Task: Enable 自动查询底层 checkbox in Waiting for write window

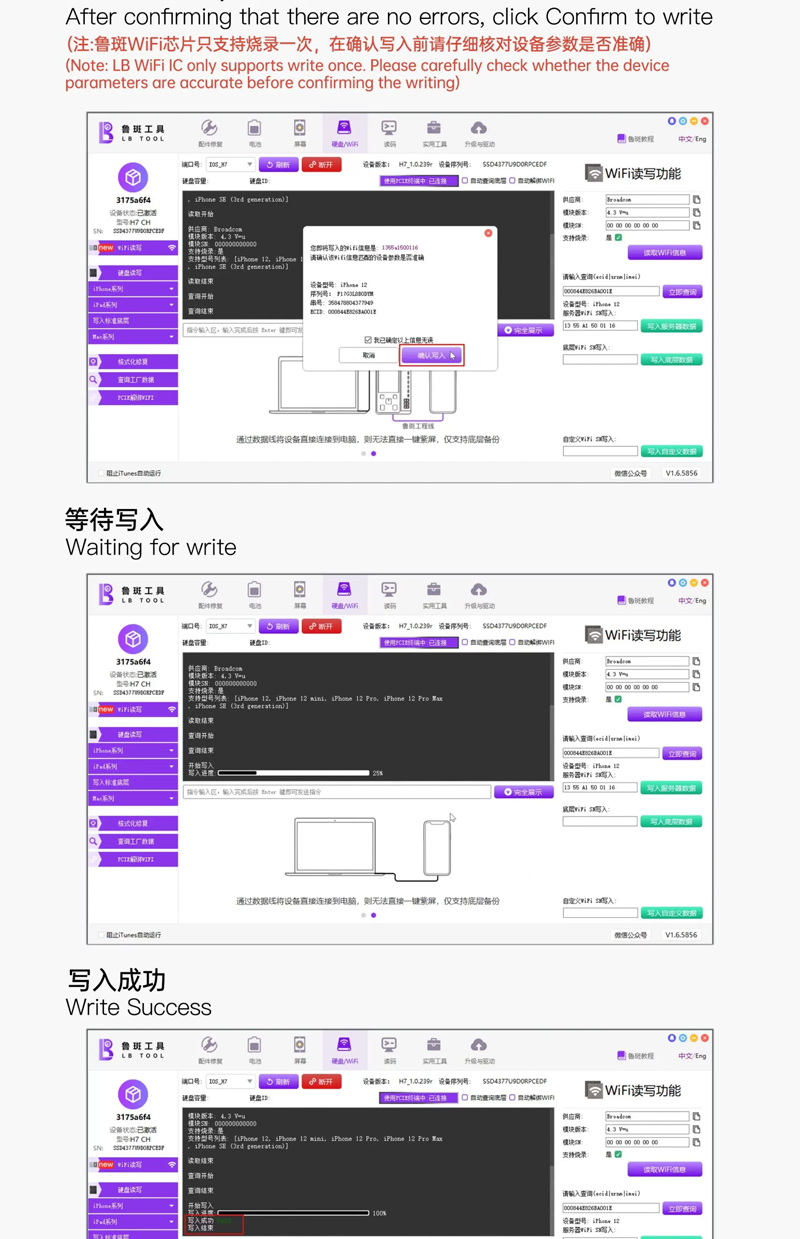Action: coord(465,642)
